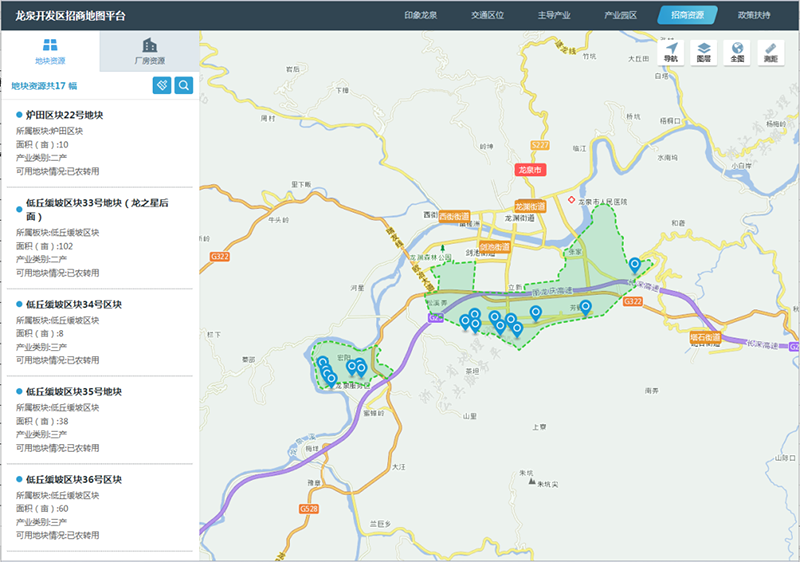The image size is (800, 562).
Task: Select the 全图 full map view icon
Action: click(737, 52)
